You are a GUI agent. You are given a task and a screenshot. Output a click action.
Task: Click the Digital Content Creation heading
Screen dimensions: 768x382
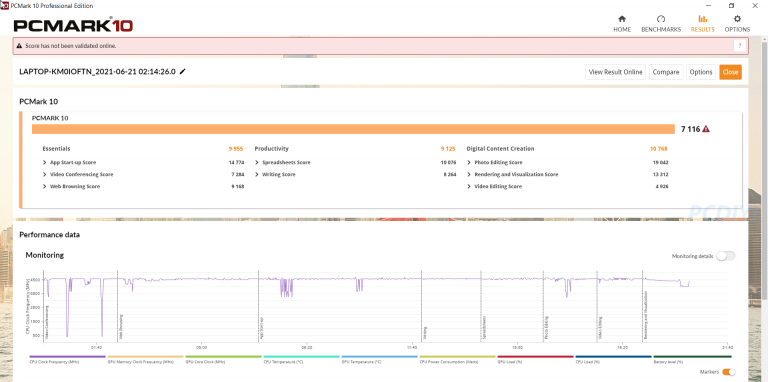tap(500, 148)
